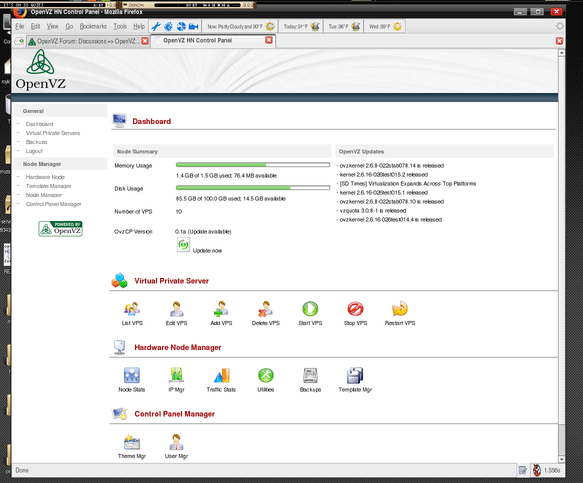583x483 pixels.
Task: Click the Restart VPS icon
Action: click(400, 309)
